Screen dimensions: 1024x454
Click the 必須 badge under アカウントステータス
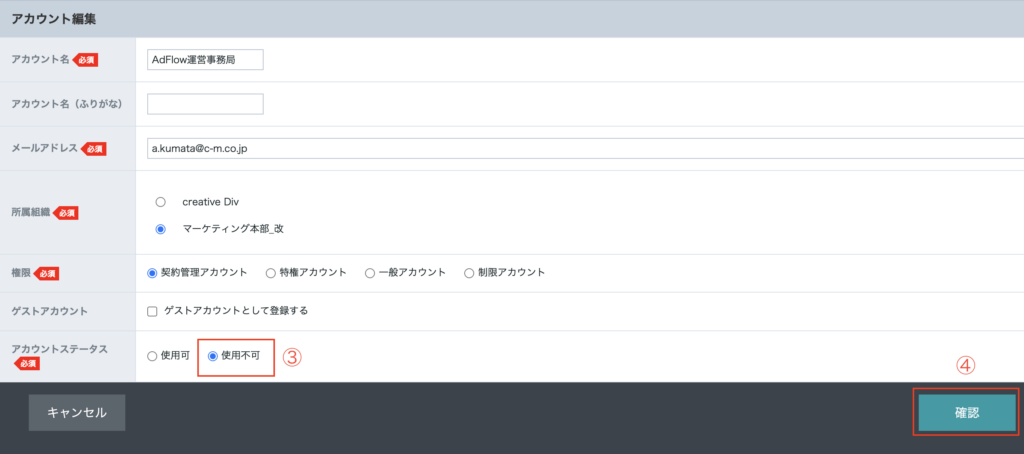[26, 364]
